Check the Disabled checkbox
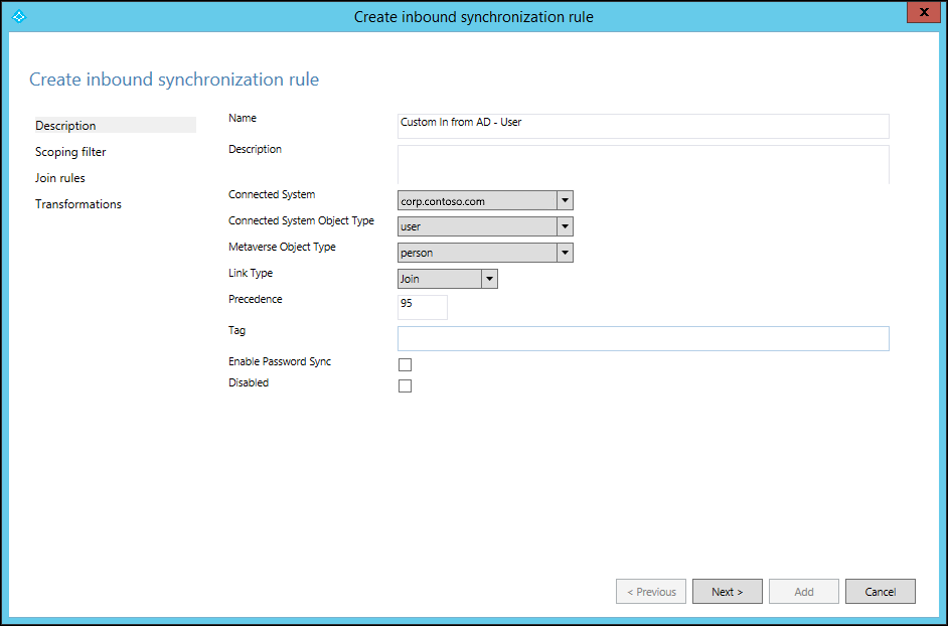Image resolution: width=948 pixels, height=626 pixels. 405,385
